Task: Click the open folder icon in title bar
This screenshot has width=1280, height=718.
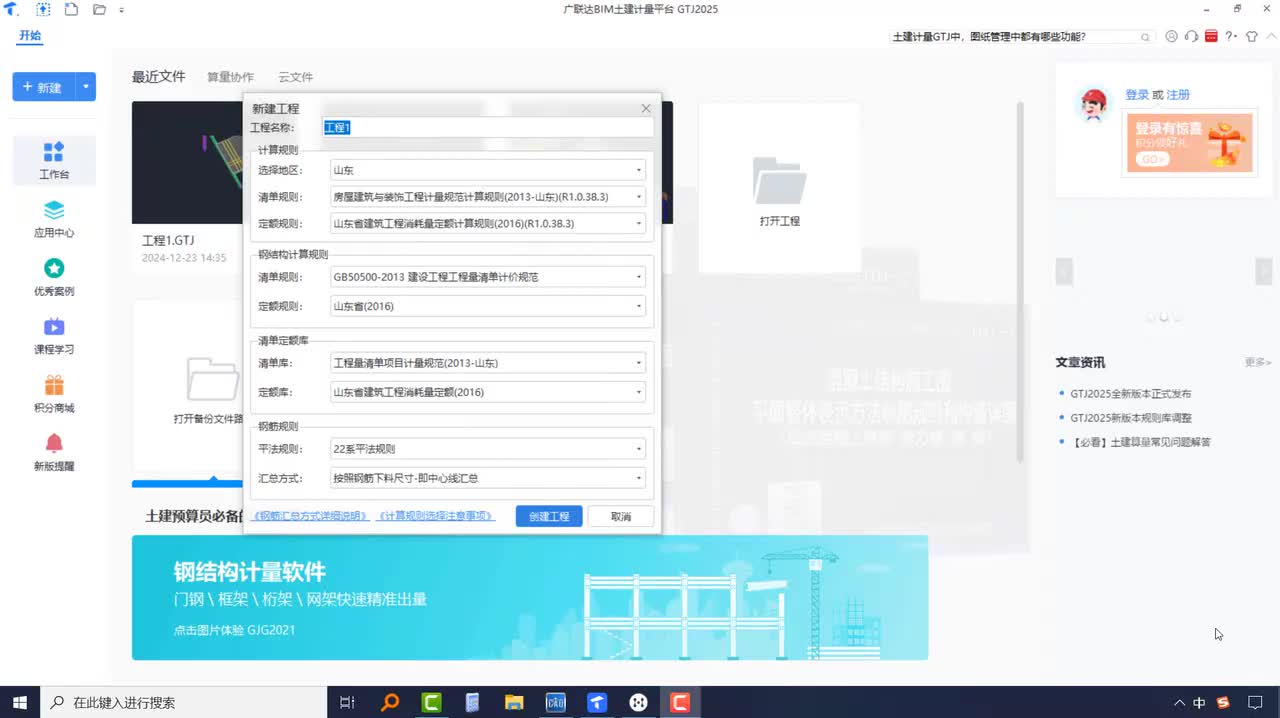Action: coord(99,9)
